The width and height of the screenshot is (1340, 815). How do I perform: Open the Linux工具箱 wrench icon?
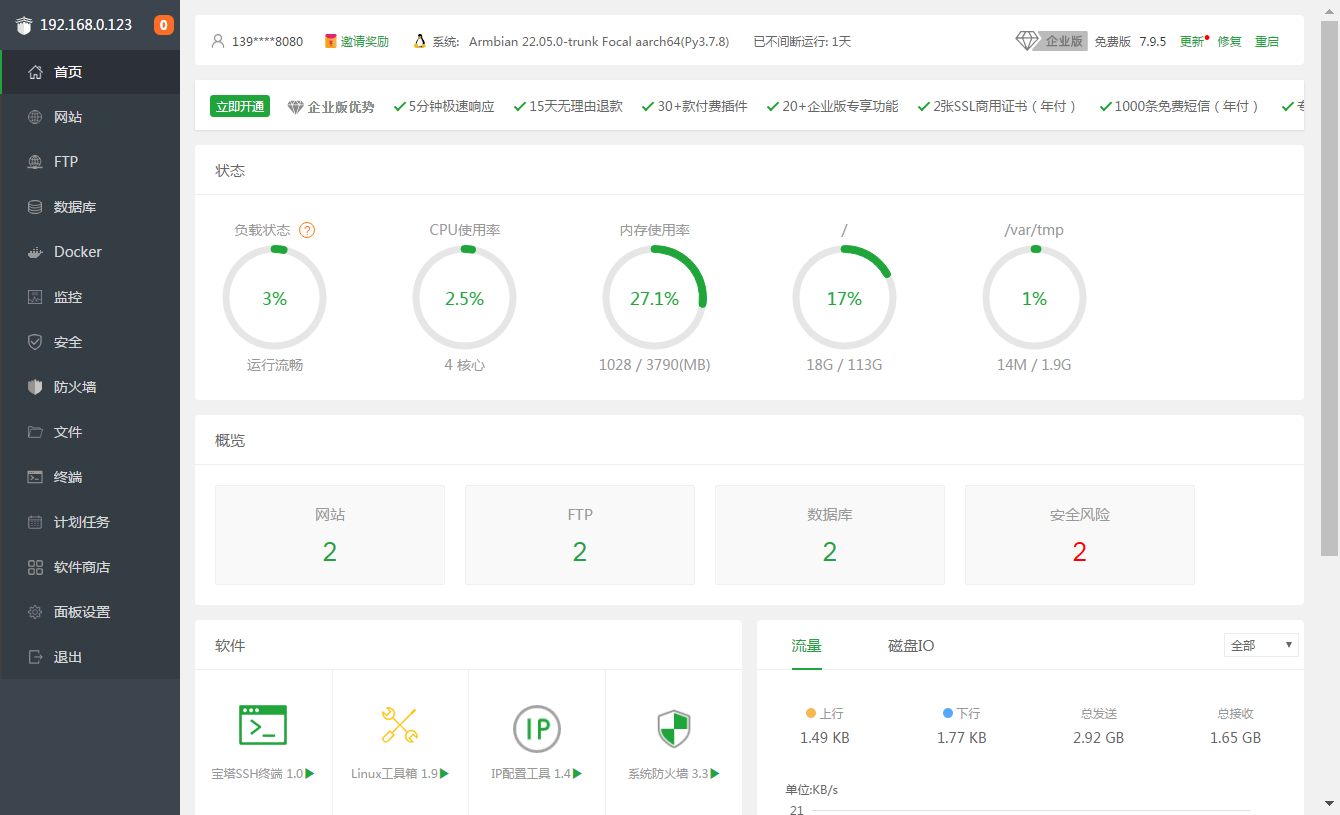point(400,725)
